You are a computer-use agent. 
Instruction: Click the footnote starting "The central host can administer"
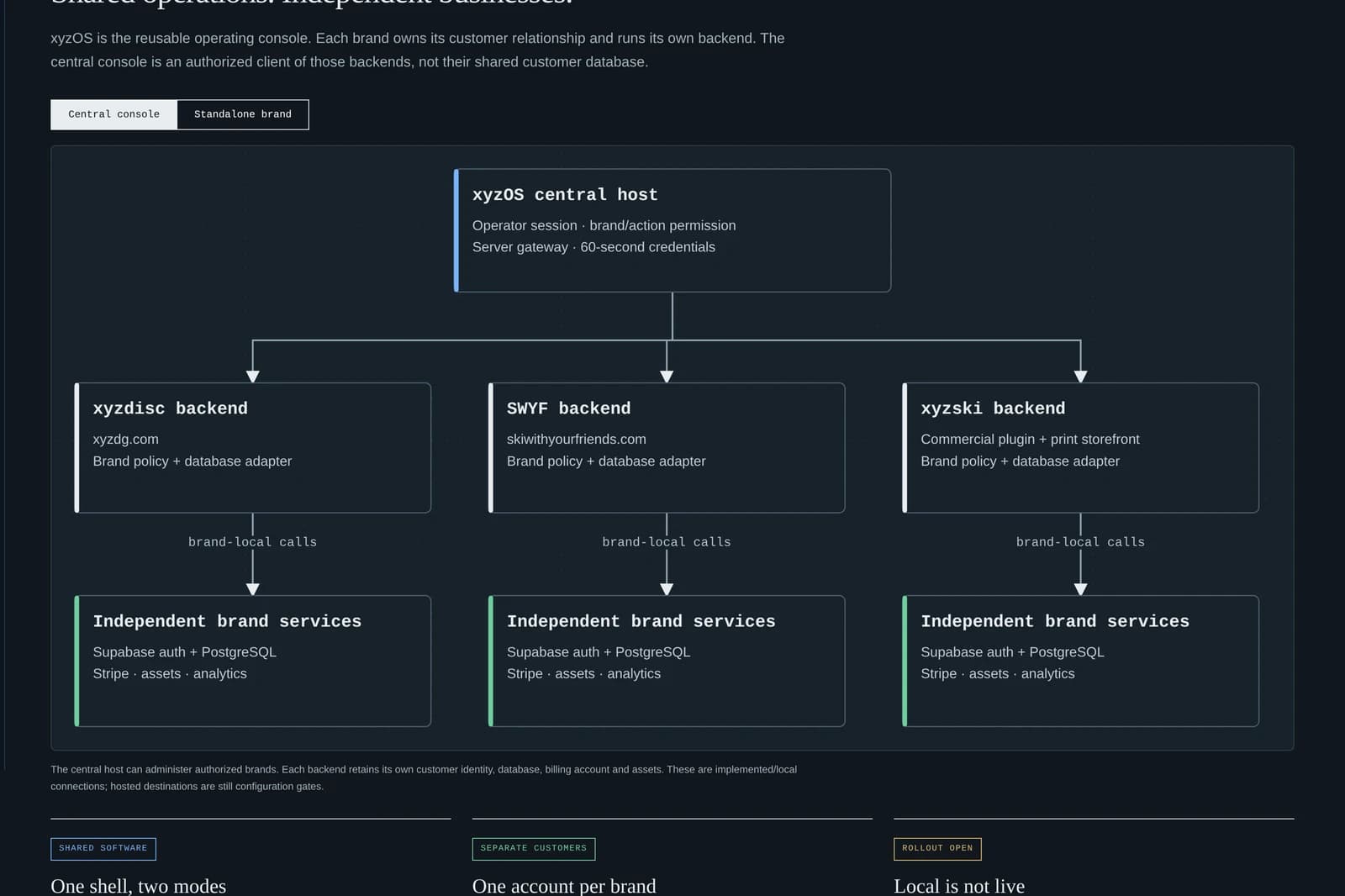click(x=424, y=777)
